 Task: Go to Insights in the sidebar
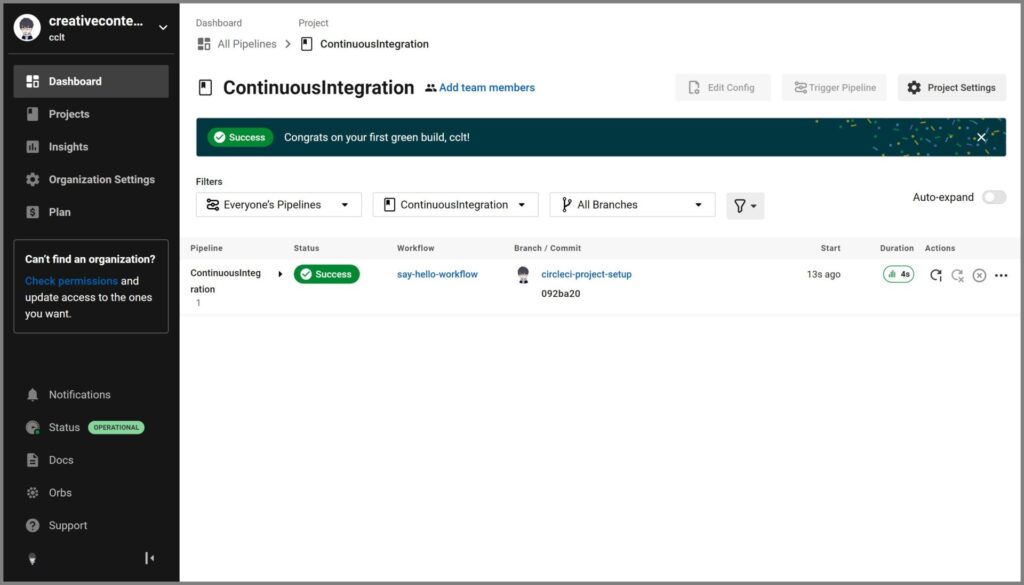pyautogui.click(x=68, y=147)
